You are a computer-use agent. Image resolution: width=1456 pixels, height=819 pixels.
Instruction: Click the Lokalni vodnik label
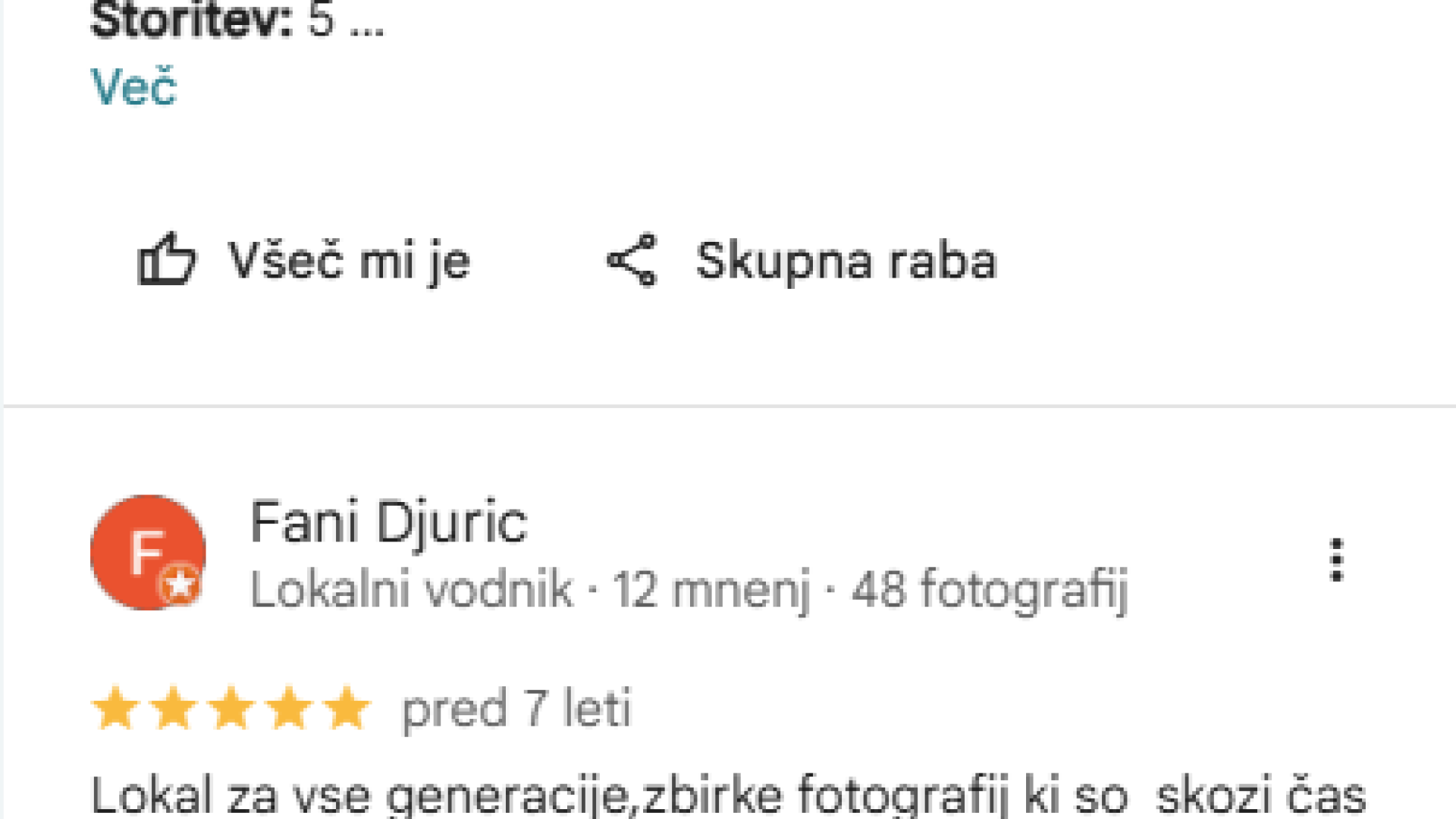pos(411,589)
